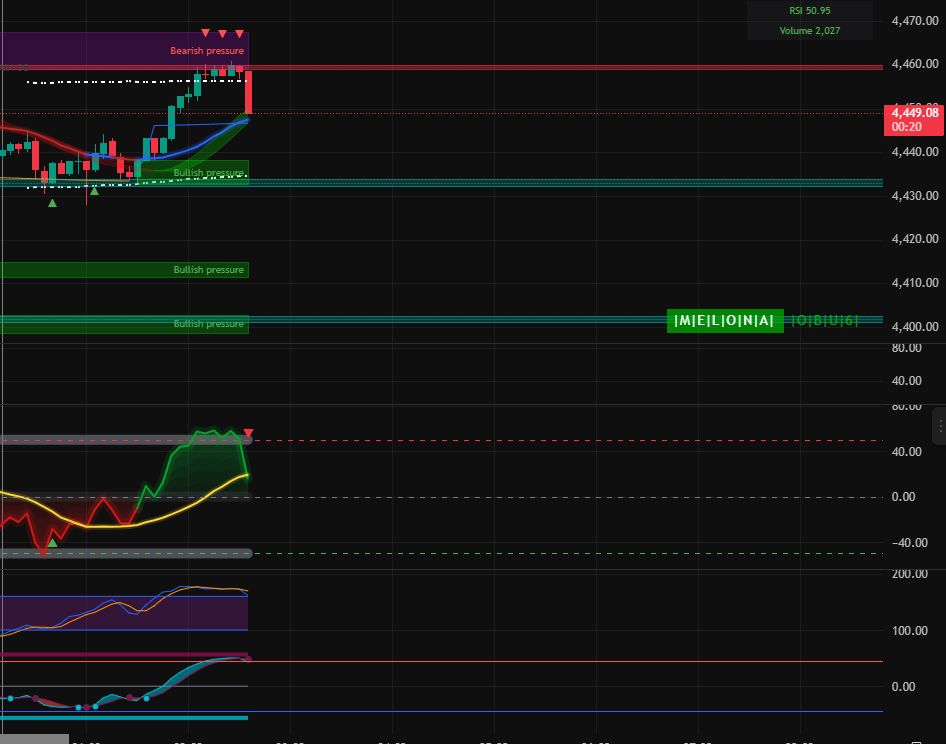The height and width of the screenshot is (744, 946).
Task: Select the RSI 50.95 readout
Action: (809, 10)
